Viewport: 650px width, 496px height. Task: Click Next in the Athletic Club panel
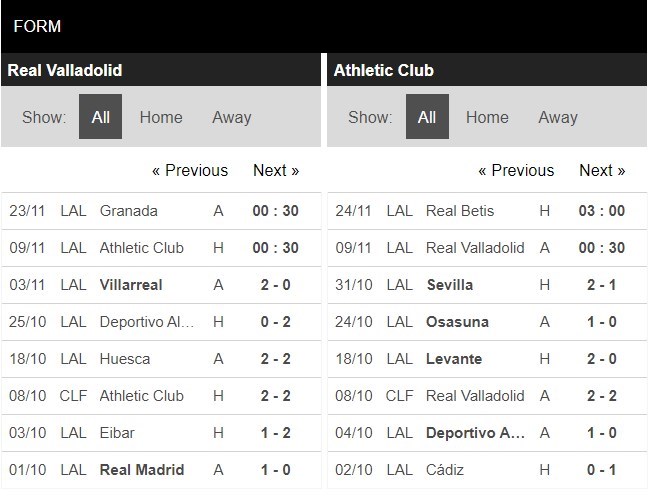[602, 170]
